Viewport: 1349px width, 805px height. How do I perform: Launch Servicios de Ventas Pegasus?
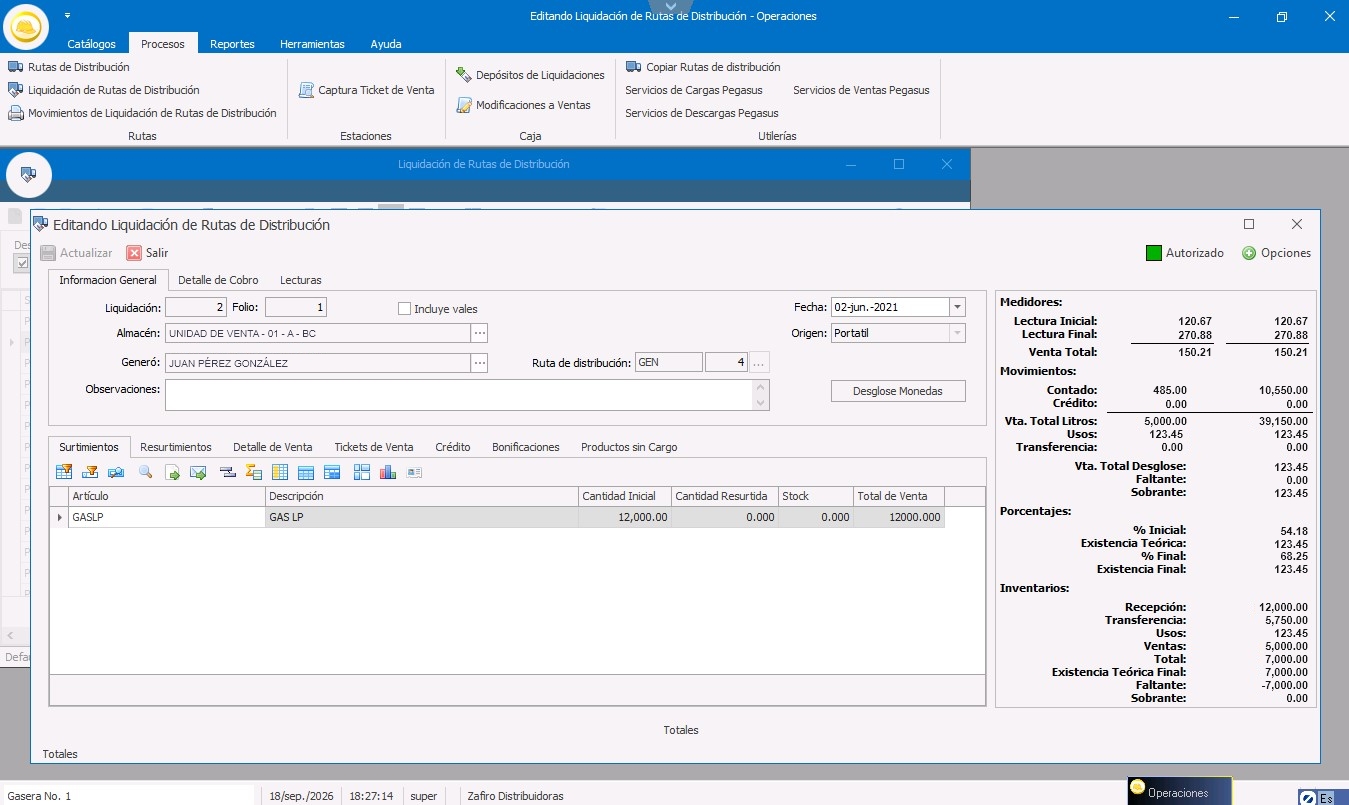pyautogui.click(x=861, y=90)
